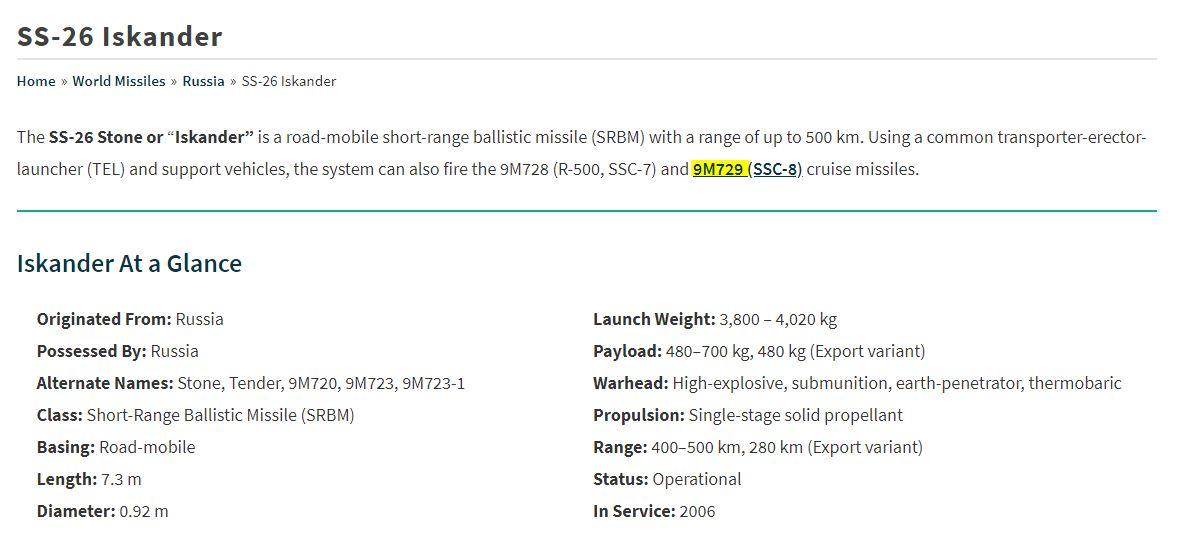Click the Home breadcrumb link
Screen dimensions: 1184x544
point(36,81)
